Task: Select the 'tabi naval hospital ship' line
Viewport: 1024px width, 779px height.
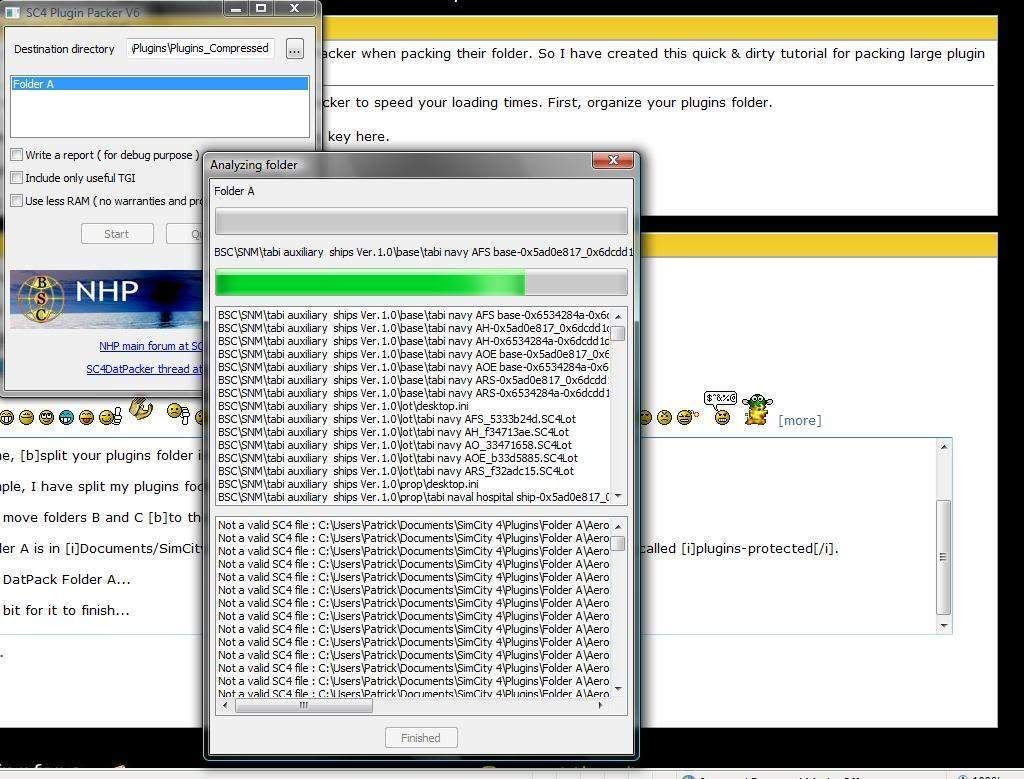Action: 413,498
